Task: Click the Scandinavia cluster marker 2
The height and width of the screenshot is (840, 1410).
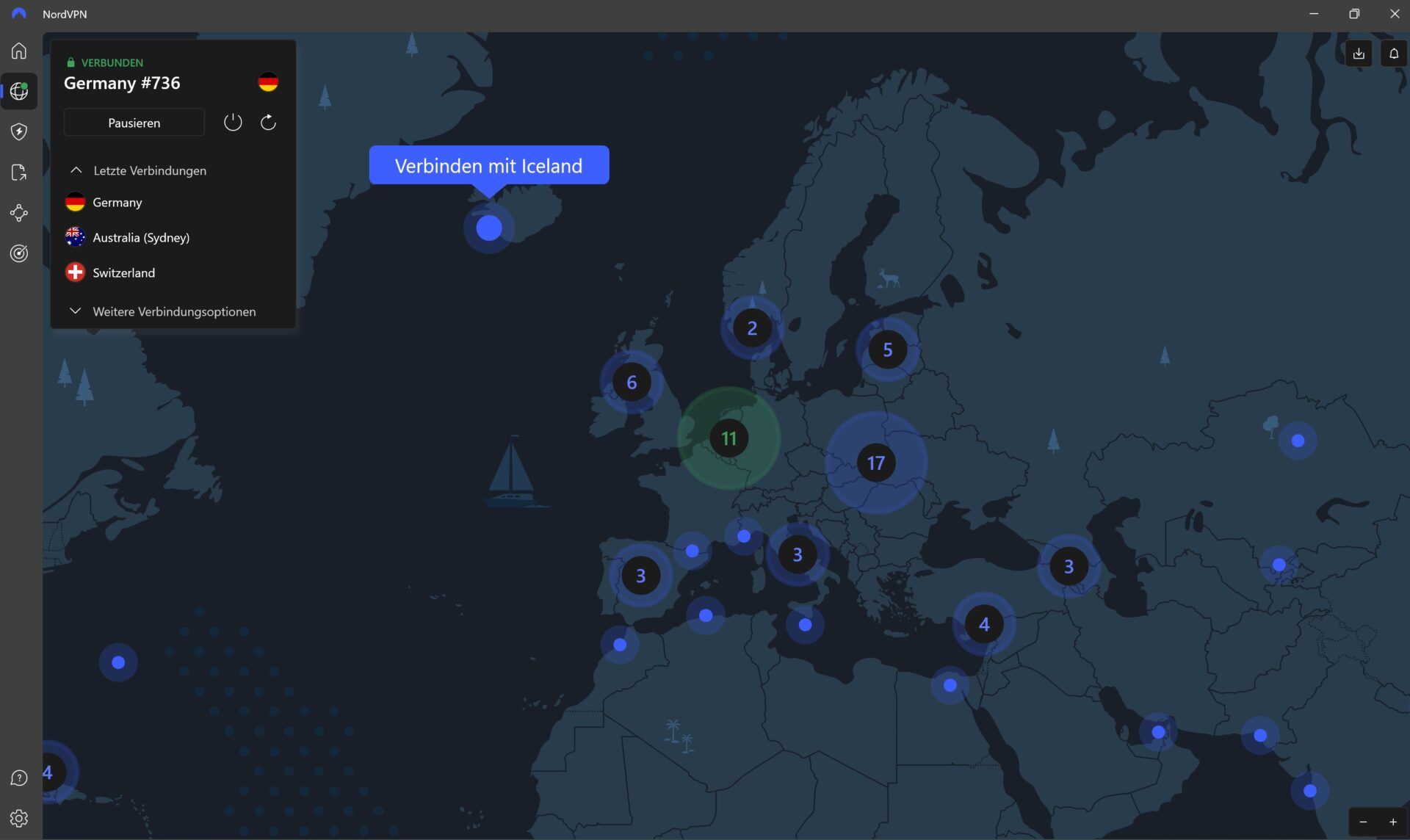Action: pyautogui.click(x=752, y=327)
